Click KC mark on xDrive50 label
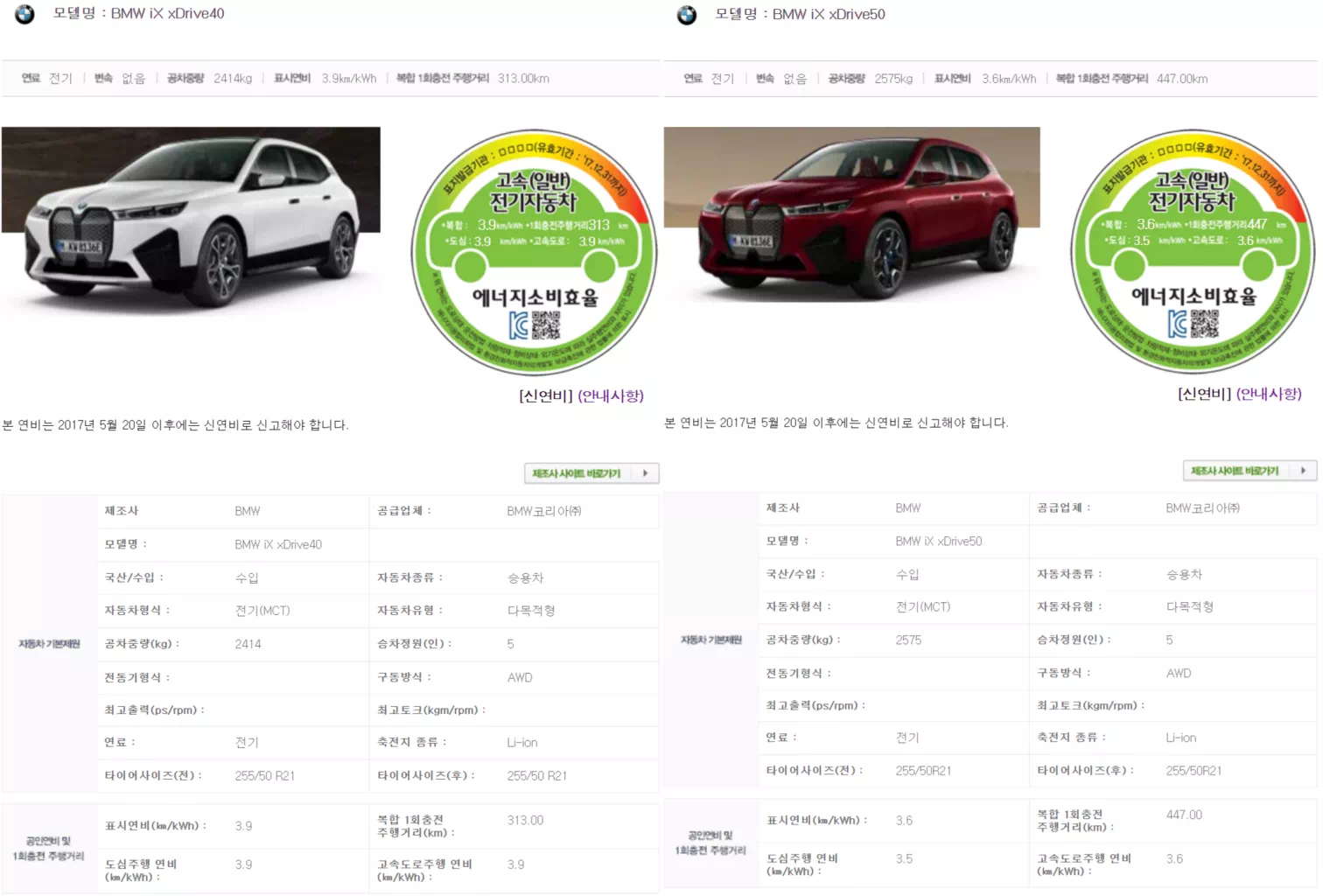The height and width of the screenshot is (896, 1323). (x=1178, y=325)
